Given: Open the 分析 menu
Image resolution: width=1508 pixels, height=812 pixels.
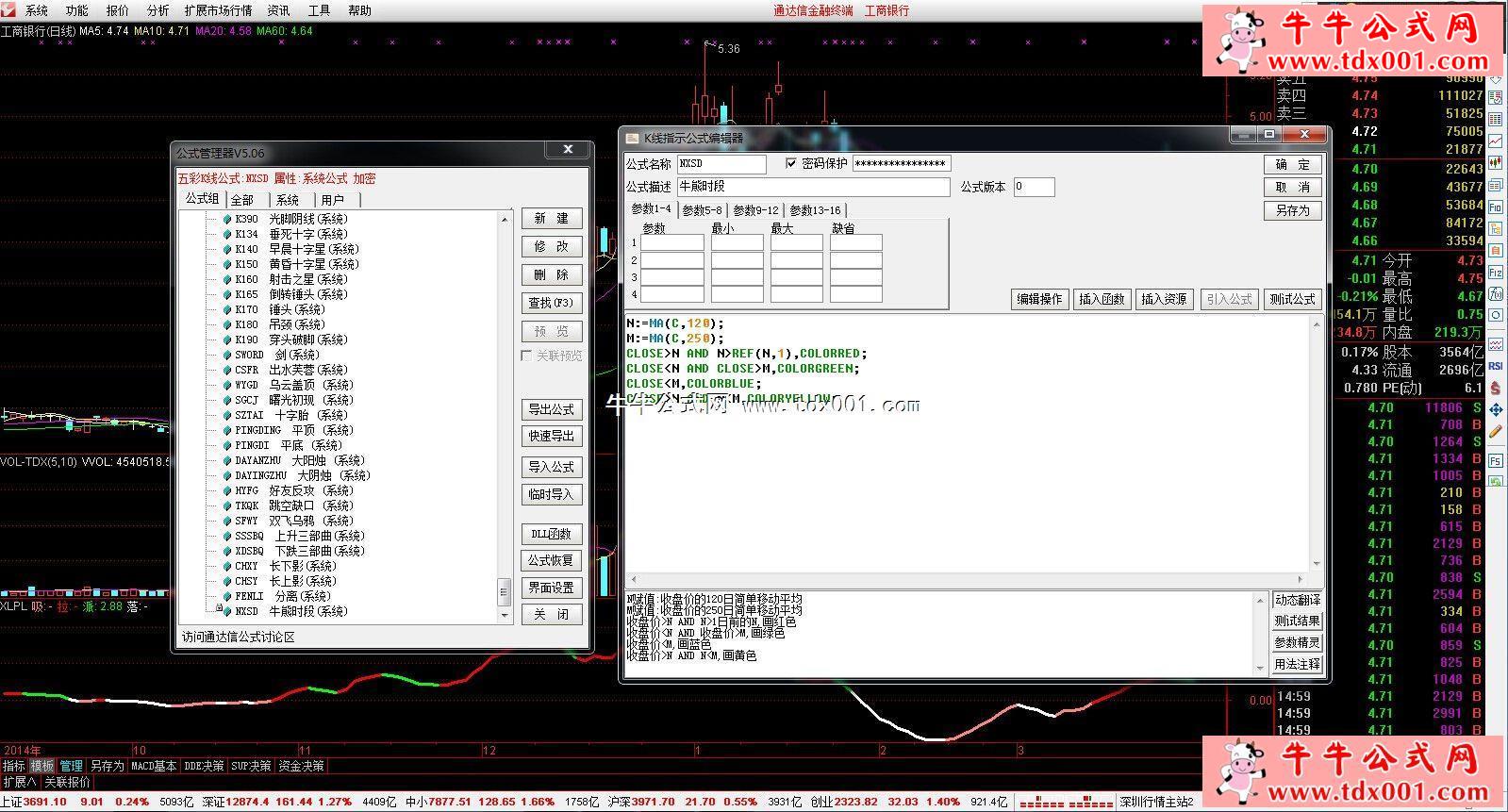Looking at the screenshot, I should (x=158, y=10).
